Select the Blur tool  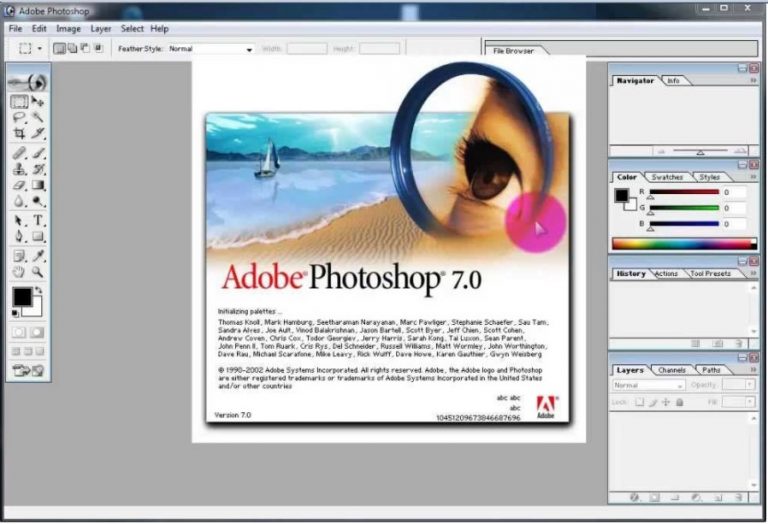point(19,201)
